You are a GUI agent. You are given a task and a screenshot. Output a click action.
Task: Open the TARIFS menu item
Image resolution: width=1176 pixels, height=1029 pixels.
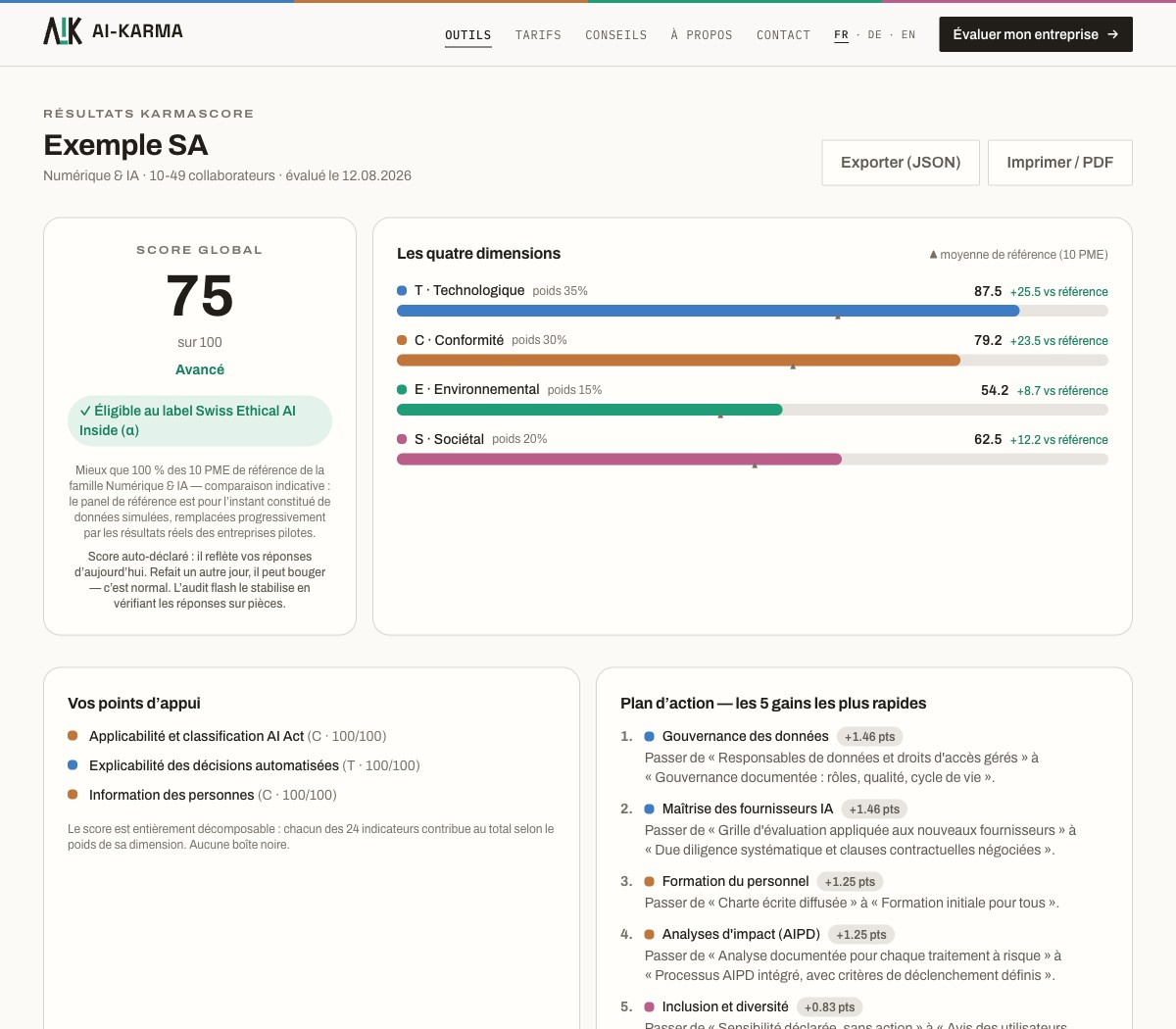pyautogui.click(x=538, y=35)
